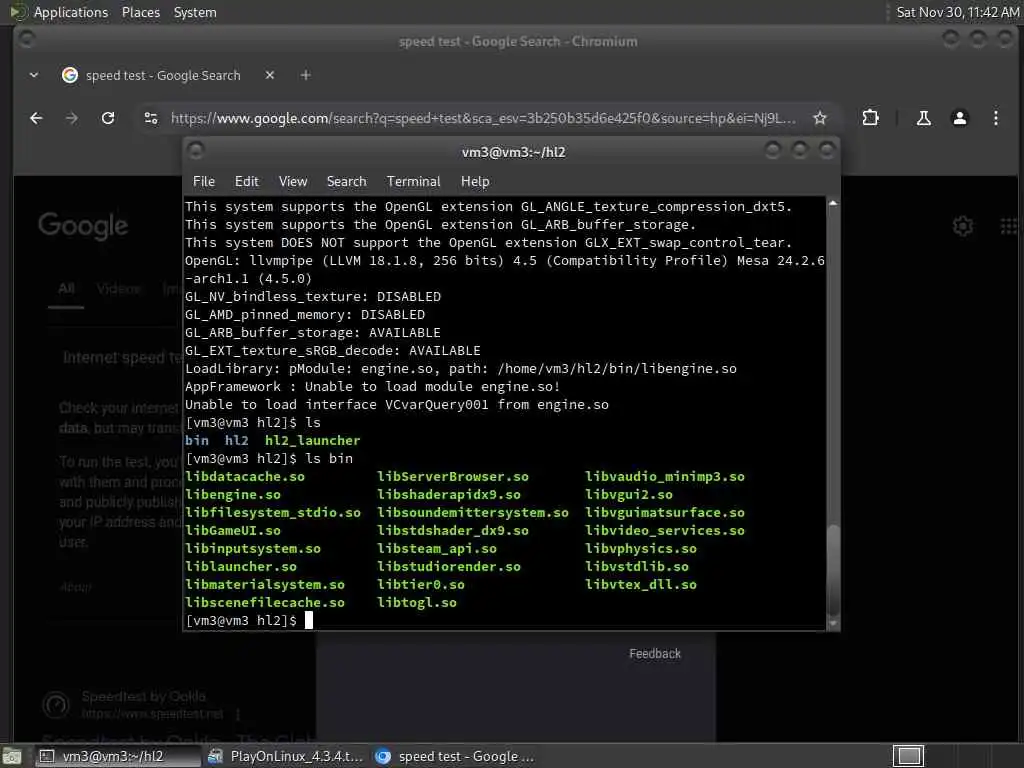The image size is (1024, 768).
Task: Switch to speed test - Google taskbar entry
Action: click(455, 757)
